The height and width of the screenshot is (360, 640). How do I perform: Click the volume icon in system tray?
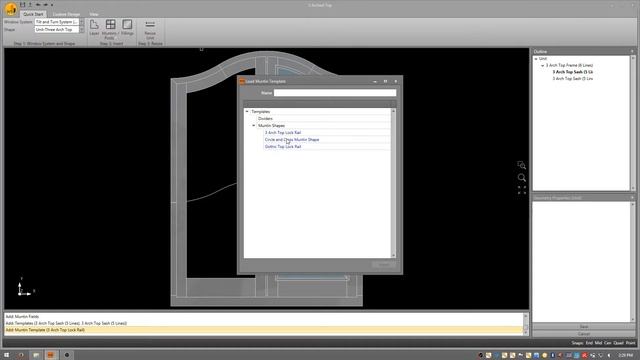click(609, 356)
